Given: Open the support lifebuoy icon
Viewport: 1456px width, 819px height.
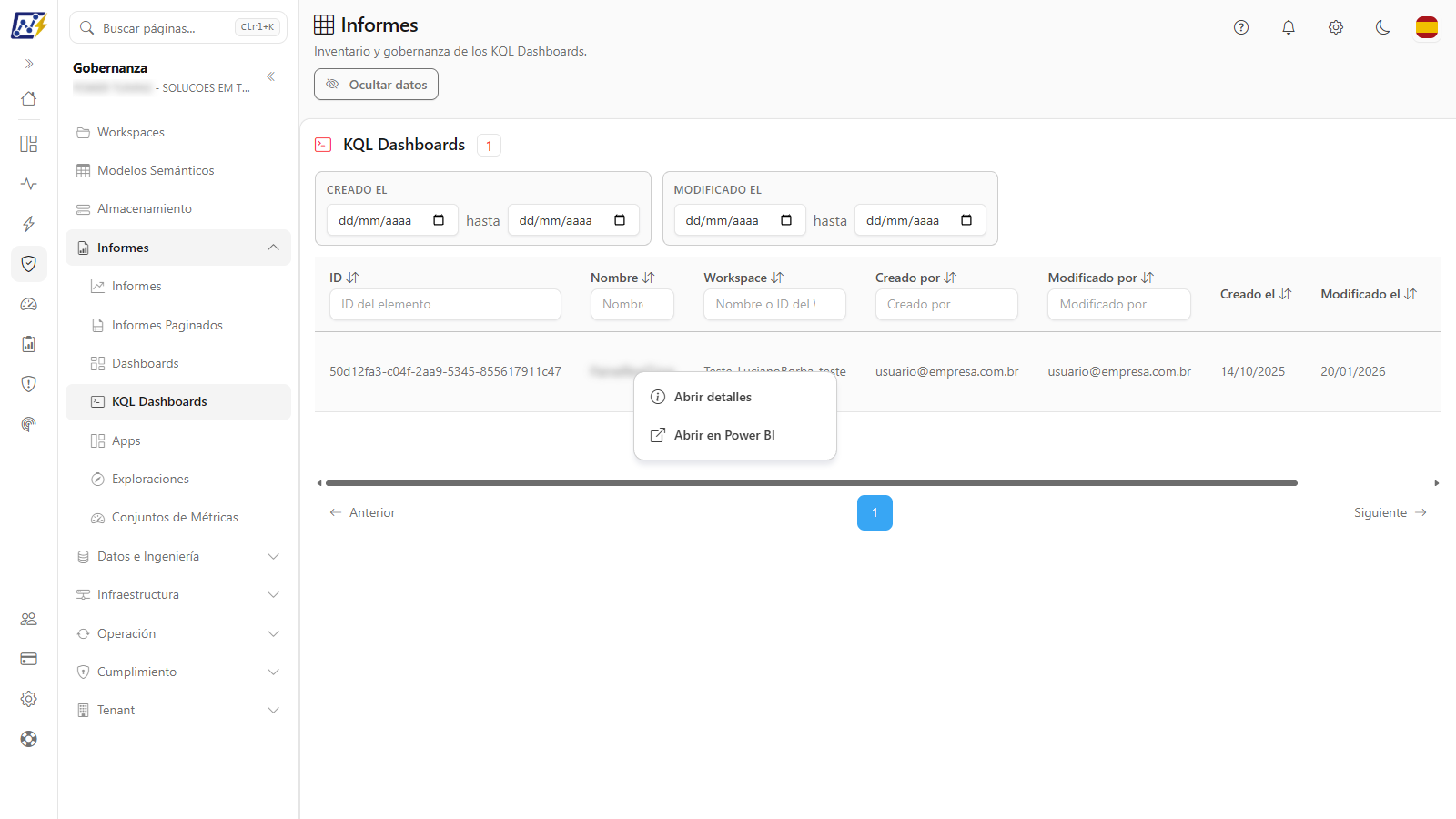Looking at the screenshot, I should pos(29,739).
